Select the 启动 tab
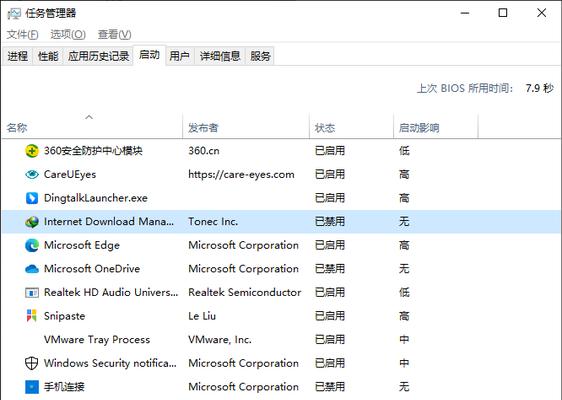 pyautogui.click(x=149, y=55)
